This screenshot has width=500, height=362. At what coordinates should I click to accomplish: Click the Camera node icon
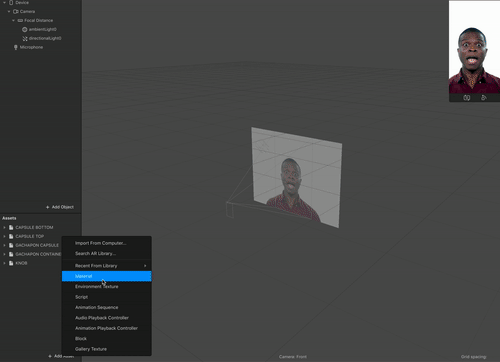16,11
